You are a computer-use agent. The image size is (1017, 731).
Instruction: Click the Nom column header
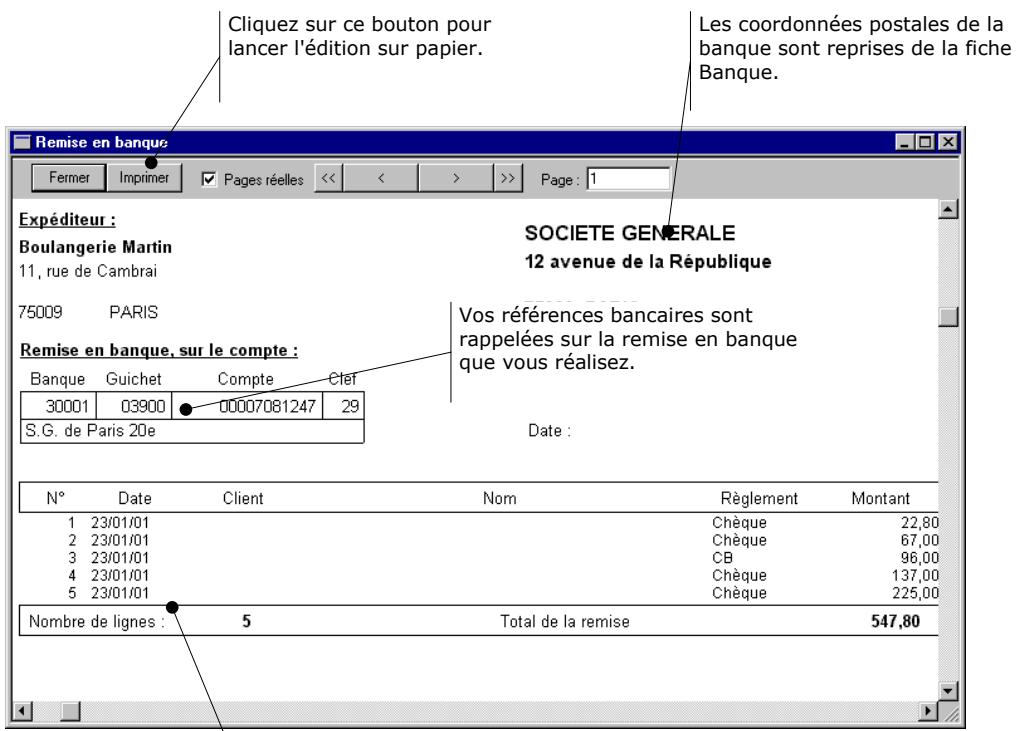499,498
